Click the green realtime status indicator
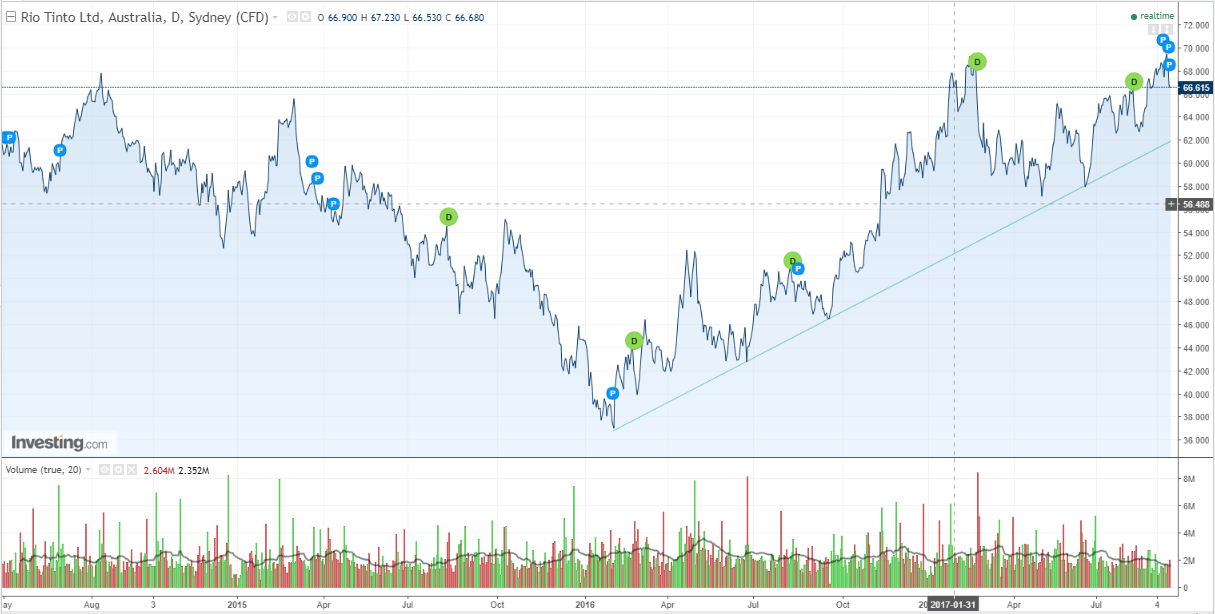Screen dimensions: 1215x614 [1152, 16]
